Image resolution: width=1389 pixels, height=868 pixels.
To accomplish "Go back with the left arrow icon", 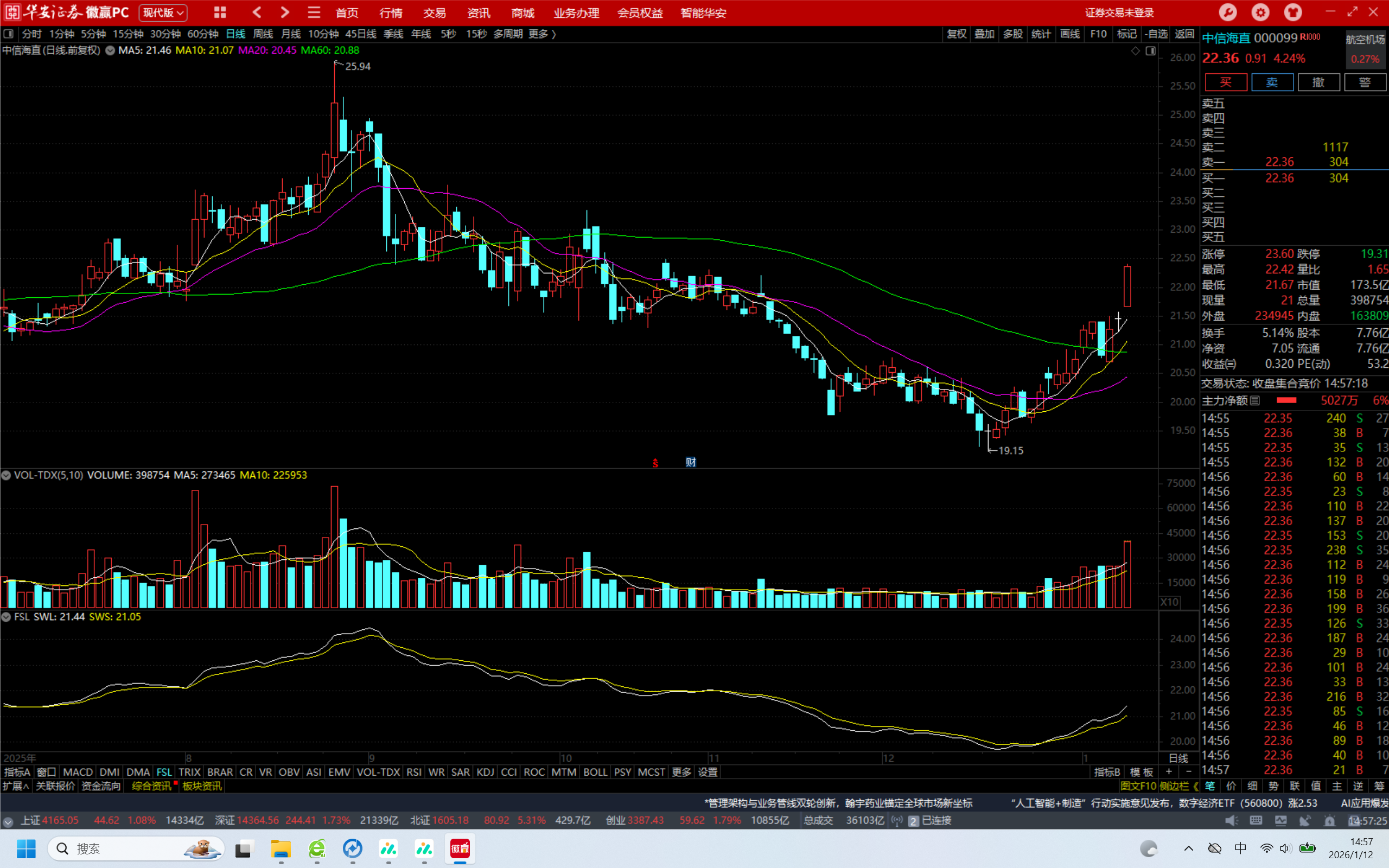I will 257,12.
